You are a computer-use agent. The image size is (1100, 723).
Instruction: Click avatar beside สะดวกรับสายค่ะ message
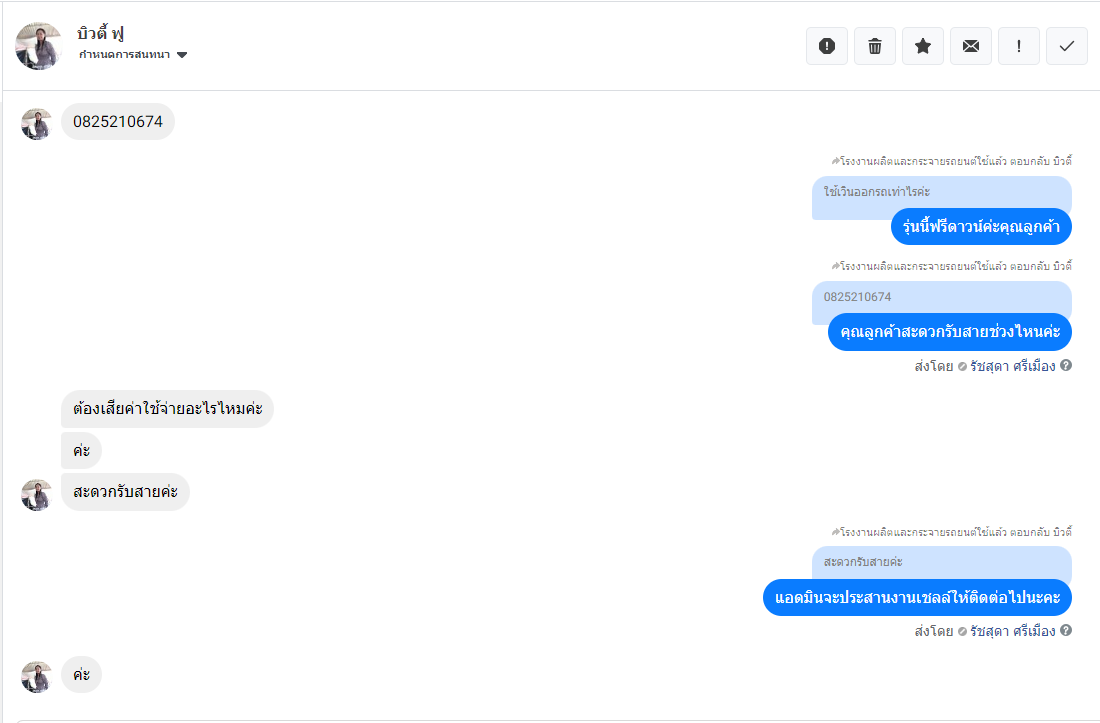pyautogui.click(x=36, y=494)
